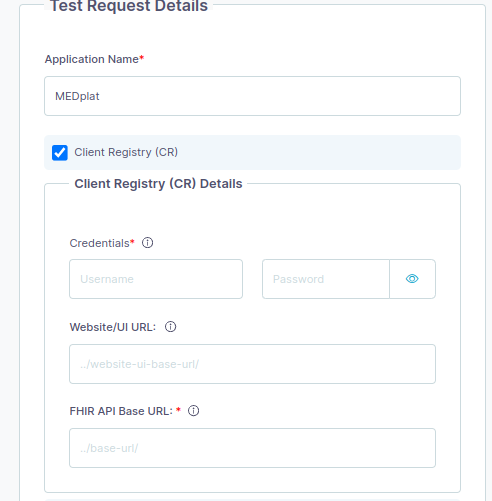Click the FHIR ../base-url/ input field
This screenshot has width=492, height=501.
pos(252,448)
